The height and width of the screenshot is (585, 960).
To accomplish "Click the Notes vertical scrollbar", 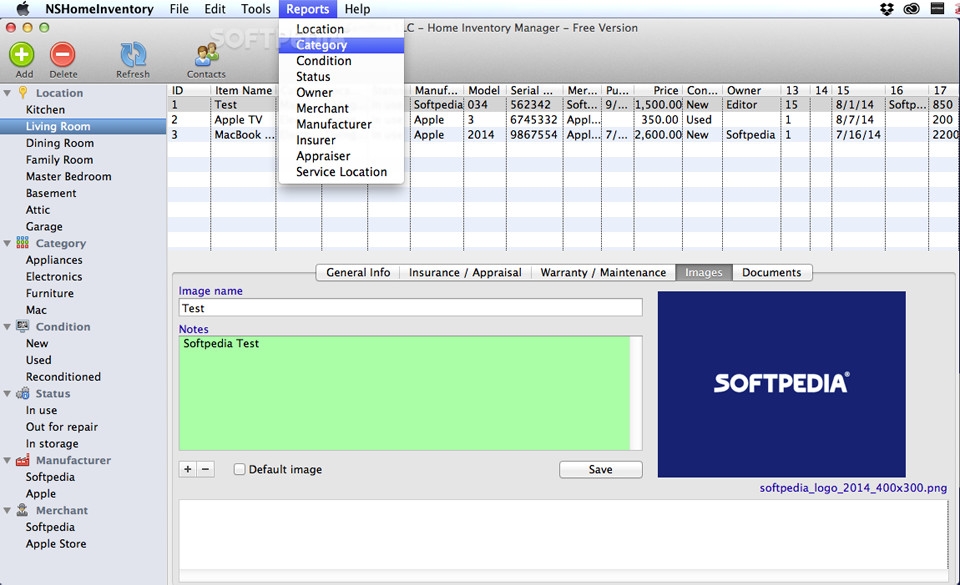I will (636, 393).
